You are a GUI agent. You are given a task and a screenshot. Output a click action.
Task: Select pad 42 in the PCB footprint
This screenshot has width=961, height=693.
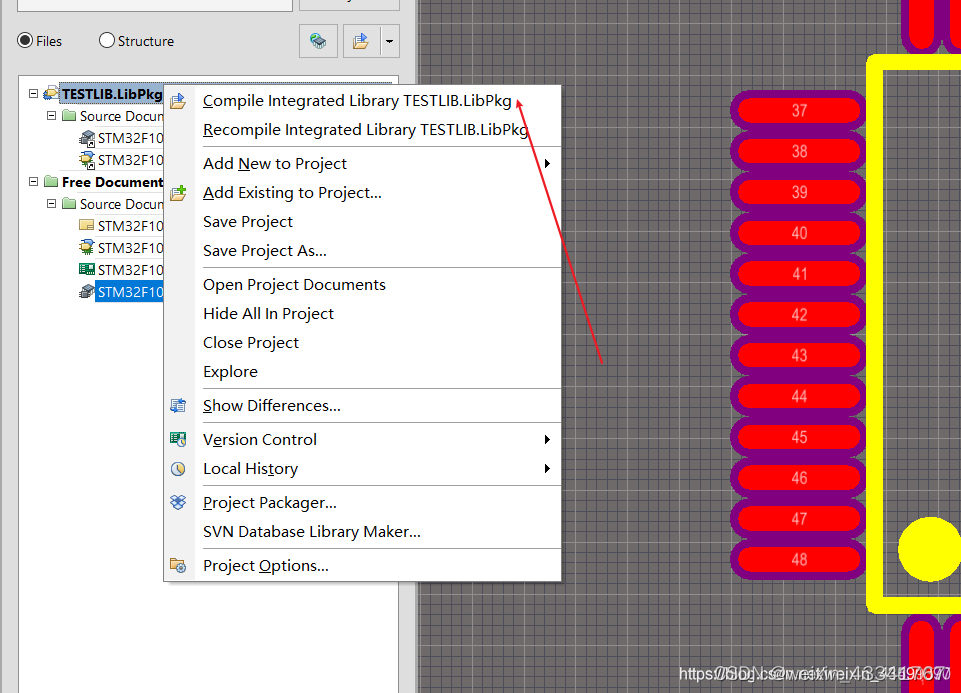click(799, 315)
